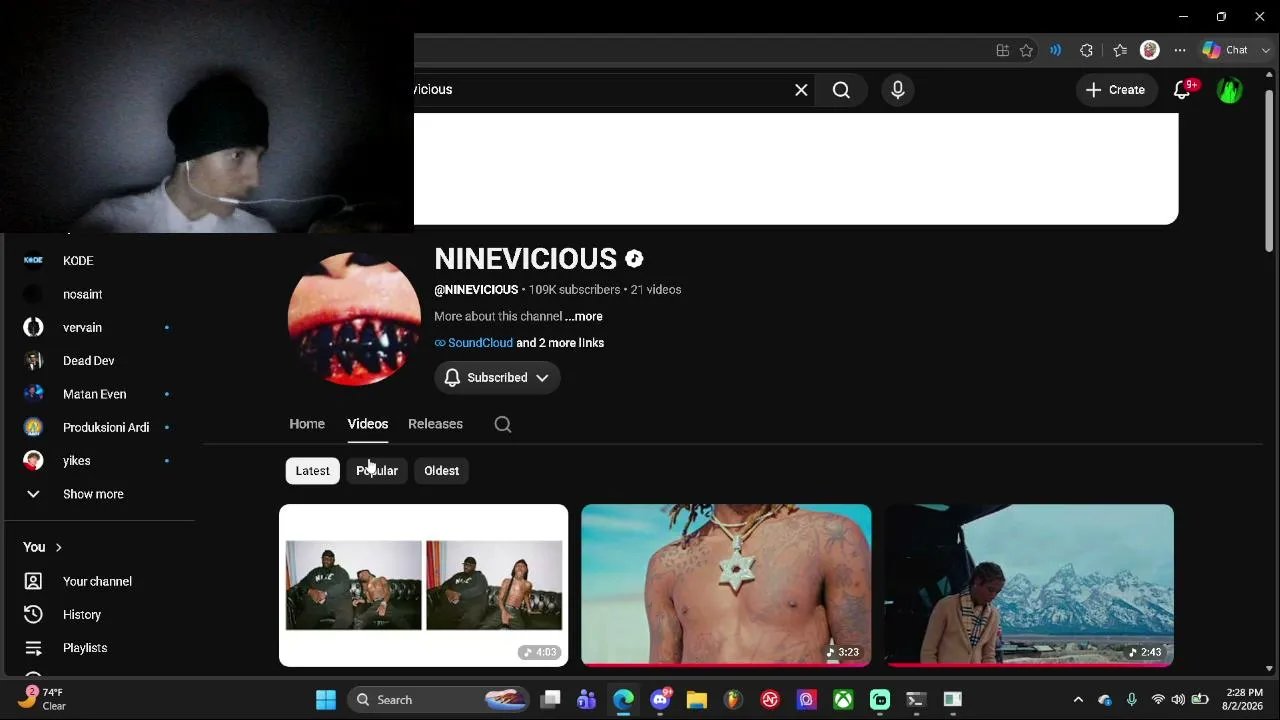The image size is (1280, 720).
Task: Click the Create button
Action: pyautogui.click(x=1116, y=90)
